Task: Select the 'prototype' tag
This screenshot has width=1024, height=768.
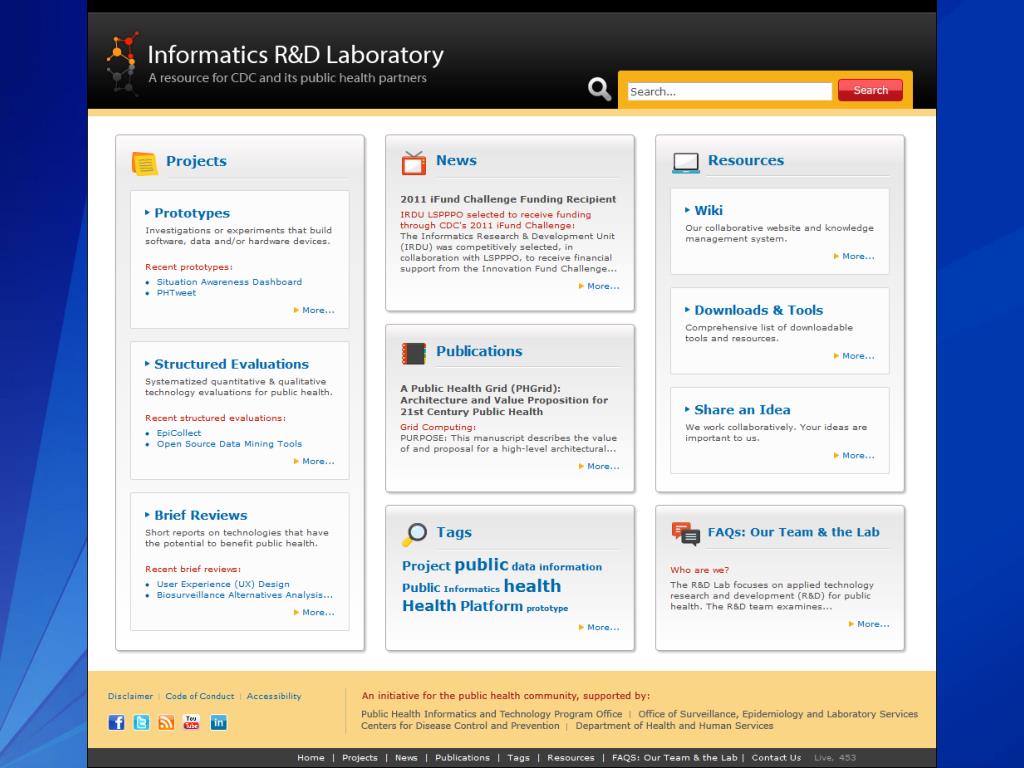Action: click(x=547, y=609)
